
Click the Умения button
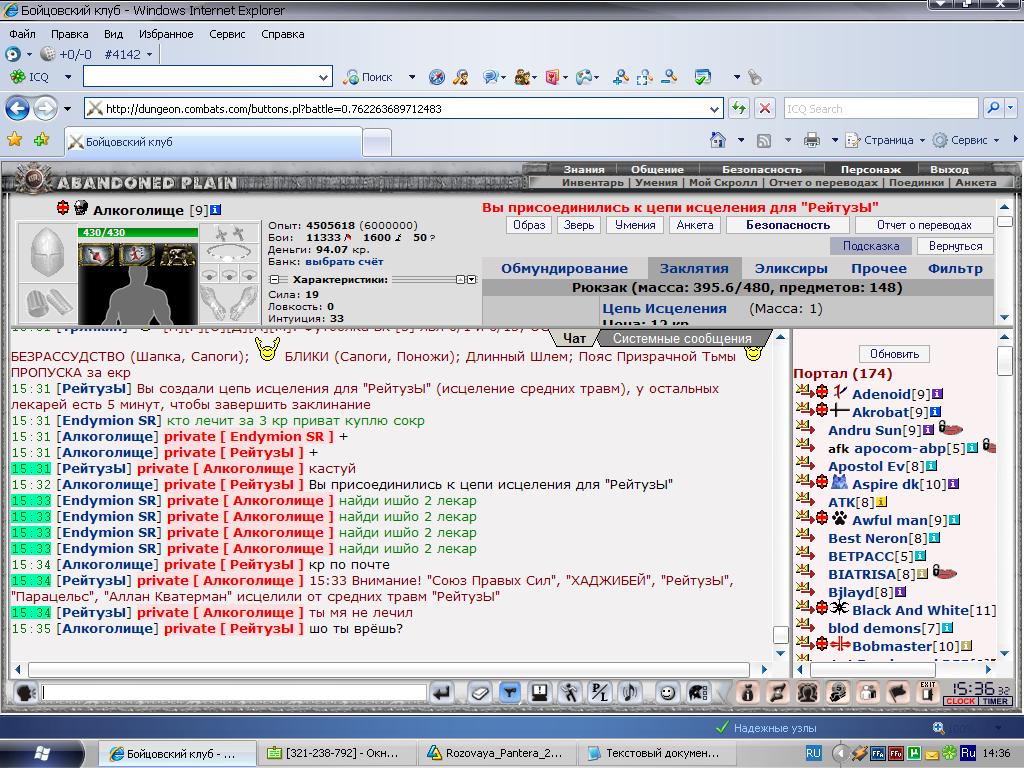(x=635, y=225)
